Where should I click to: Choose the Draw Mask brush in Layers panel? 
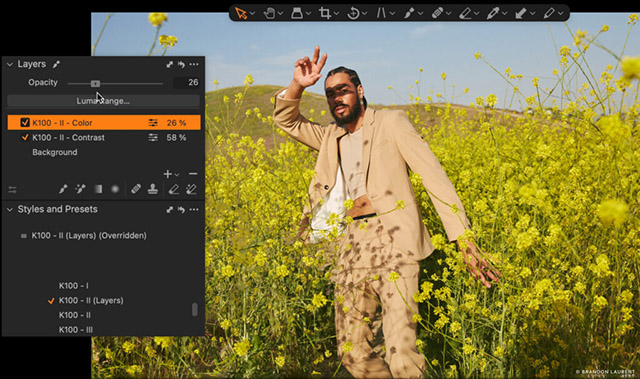pos(63,189)
